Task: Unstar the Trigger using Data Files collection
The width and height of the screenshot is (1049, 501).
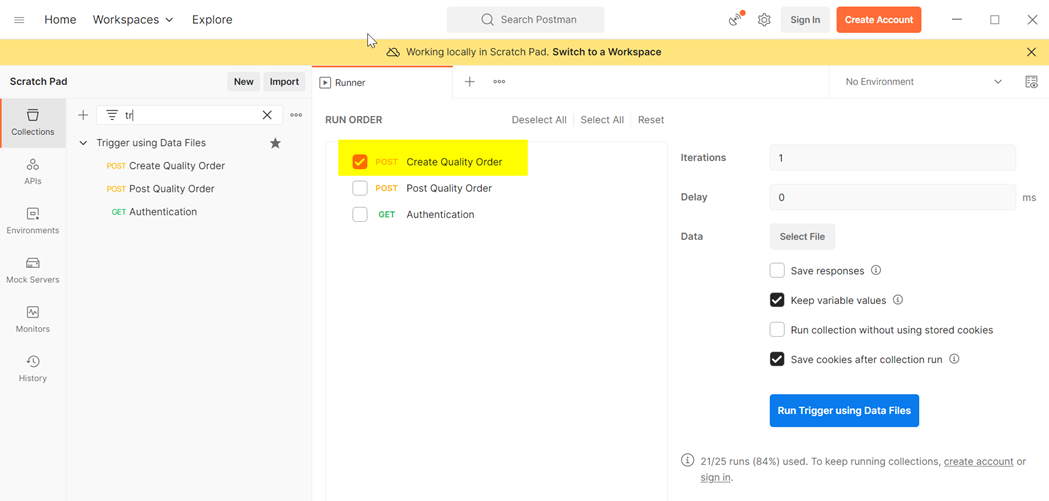Action: [x=275, y=143]
